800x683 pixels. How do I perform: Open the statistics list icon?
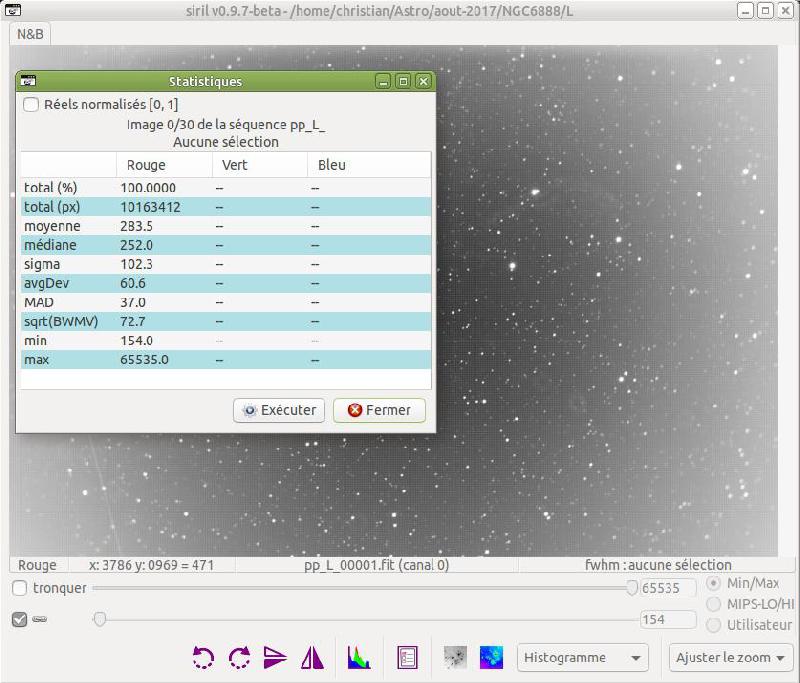click(x=407, y=657)
